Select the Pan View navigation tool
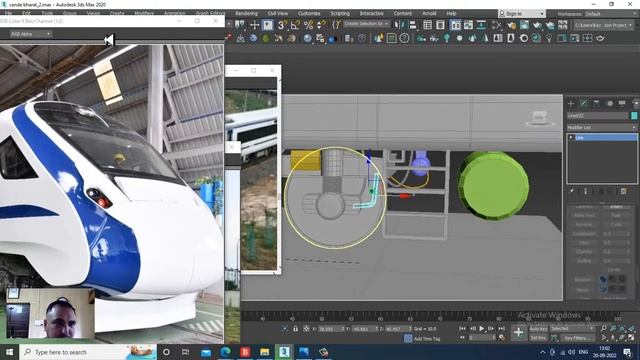The height and width of the screenshot is (360, 640). [x=613, y=338]
